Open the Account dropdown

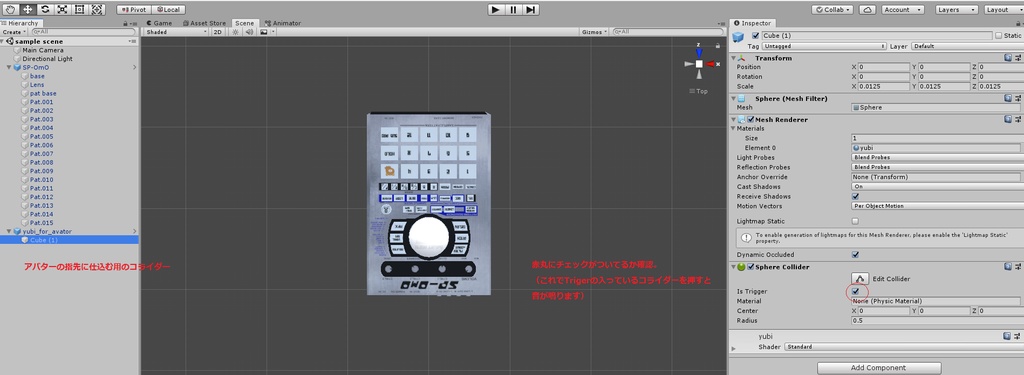(x=903, y=10)
